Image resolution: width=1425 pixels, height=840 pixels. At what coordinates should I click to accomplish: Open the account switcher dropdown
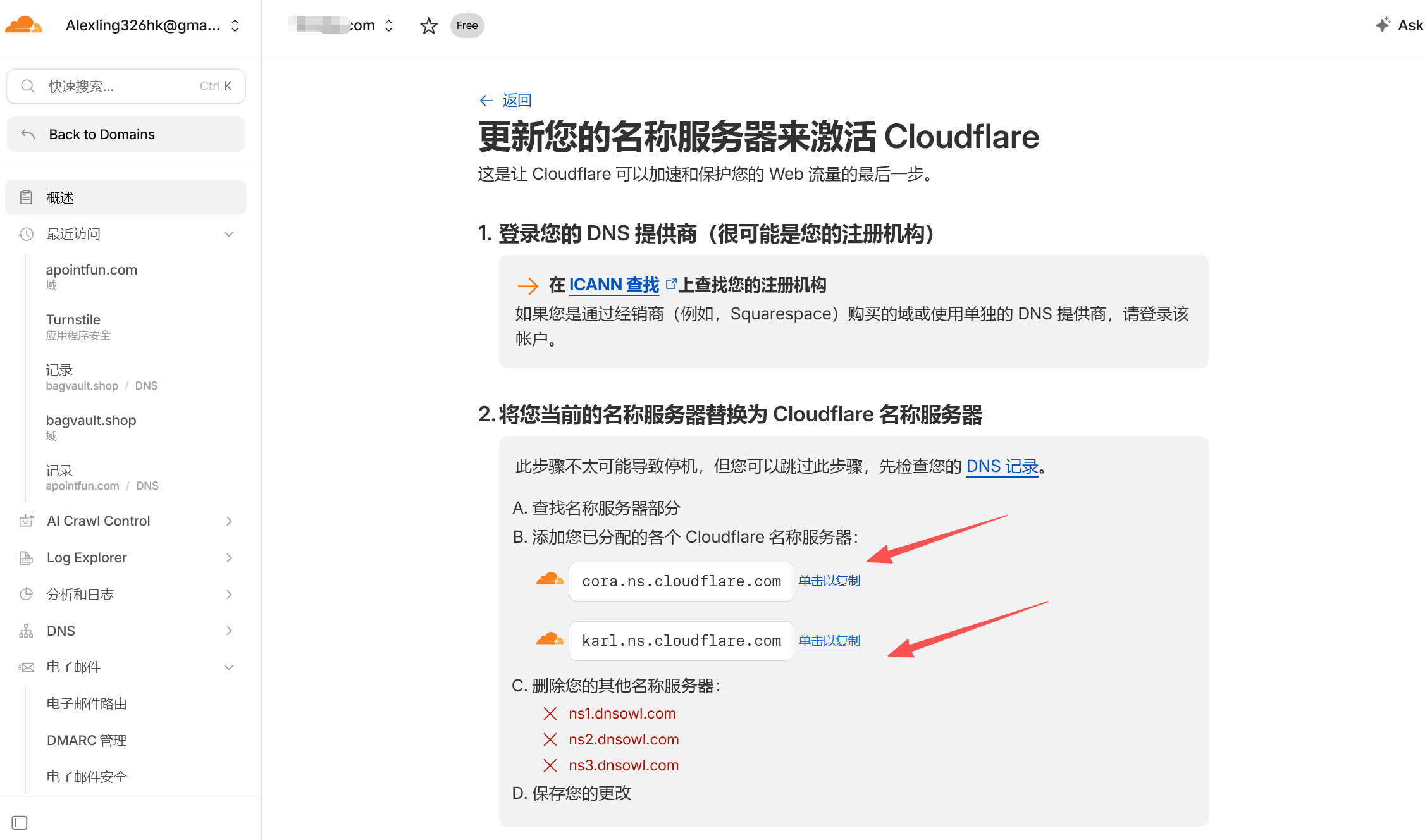click(235, 25)
